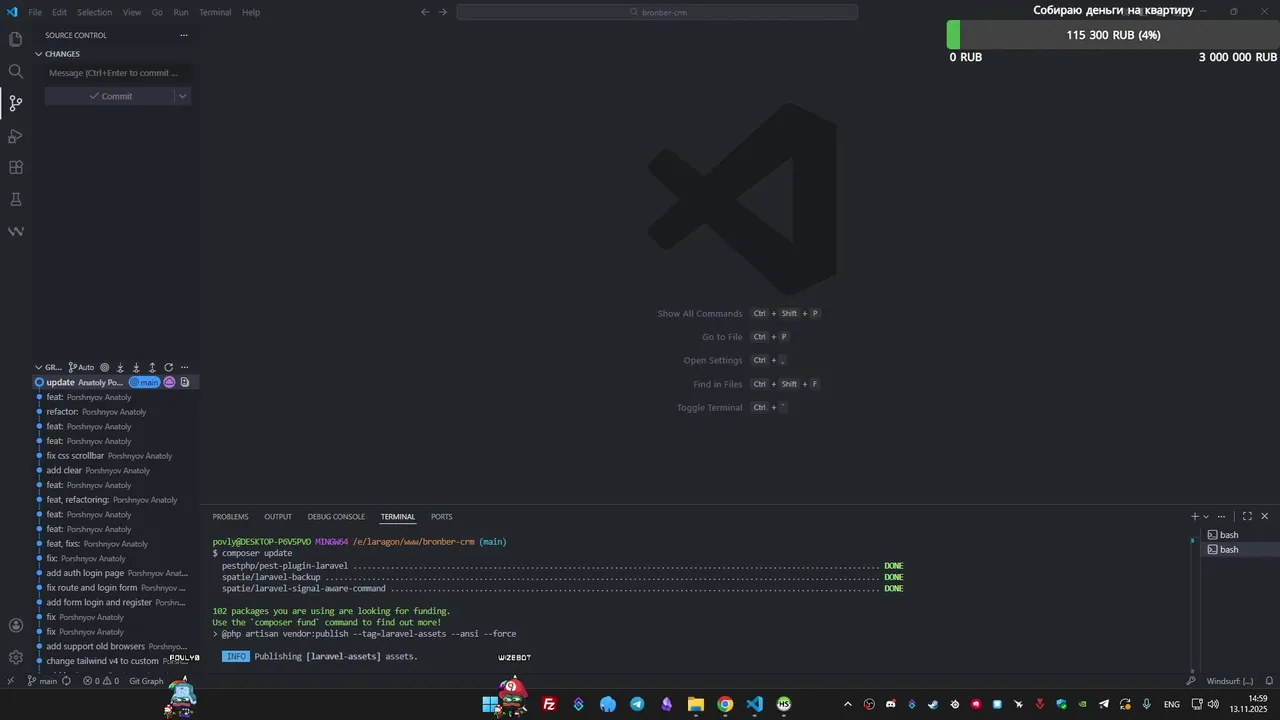Open terminal panel more actions ellipsis
The image size is (1280, 720).
coord(1221,516)
